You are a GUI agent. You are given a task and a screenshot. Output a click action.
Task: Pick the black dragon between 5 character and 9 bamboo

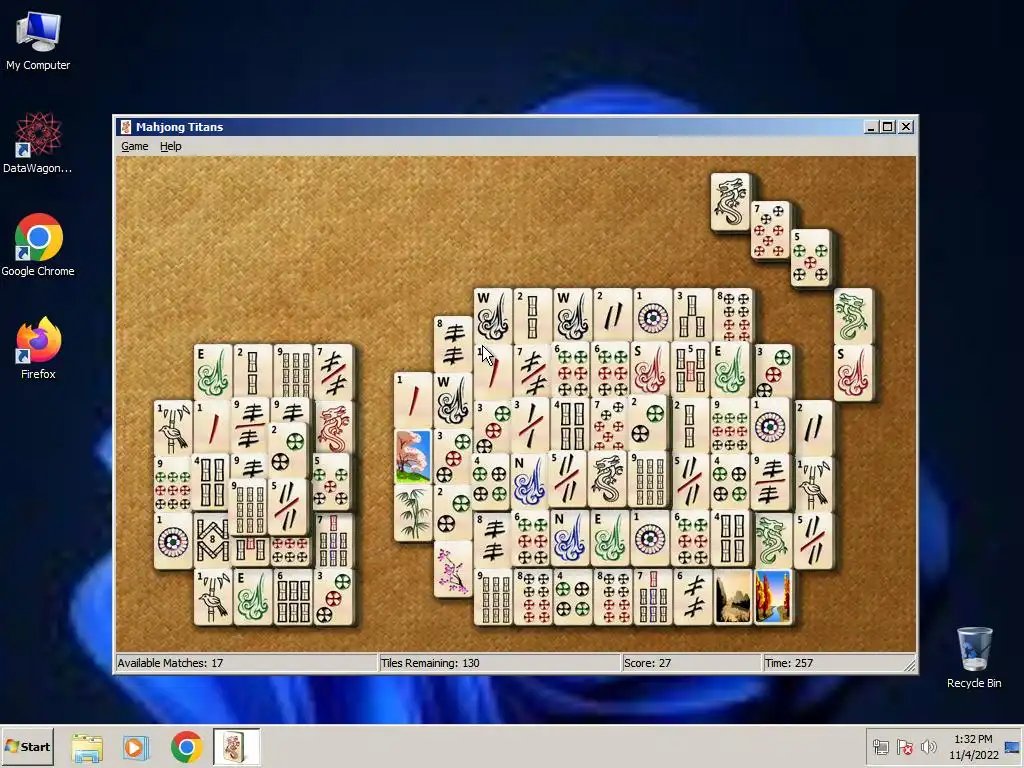[x=607, y=480]
